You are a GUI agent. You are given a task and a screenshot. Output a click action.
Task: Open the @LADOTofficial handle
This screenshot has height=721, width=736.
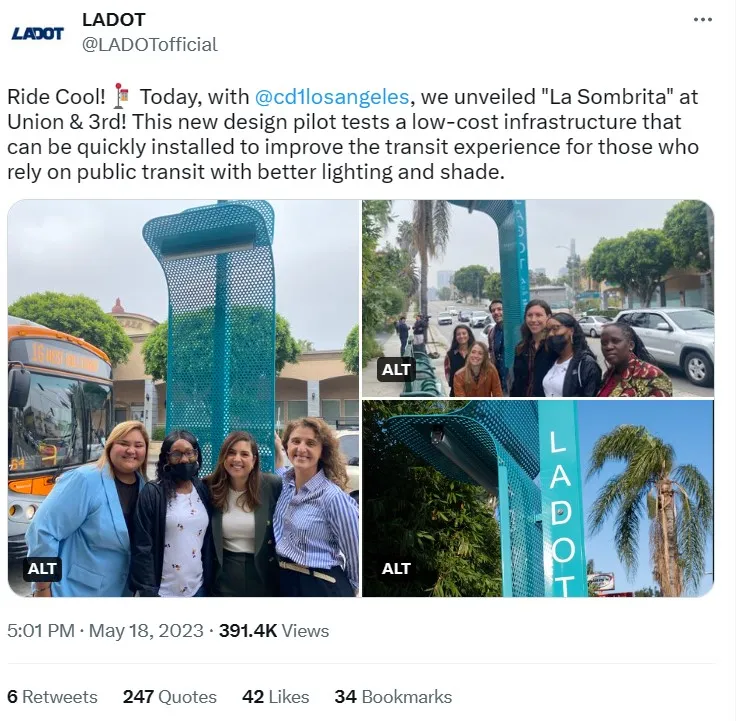pyautogui.click(x=150, y=45)
